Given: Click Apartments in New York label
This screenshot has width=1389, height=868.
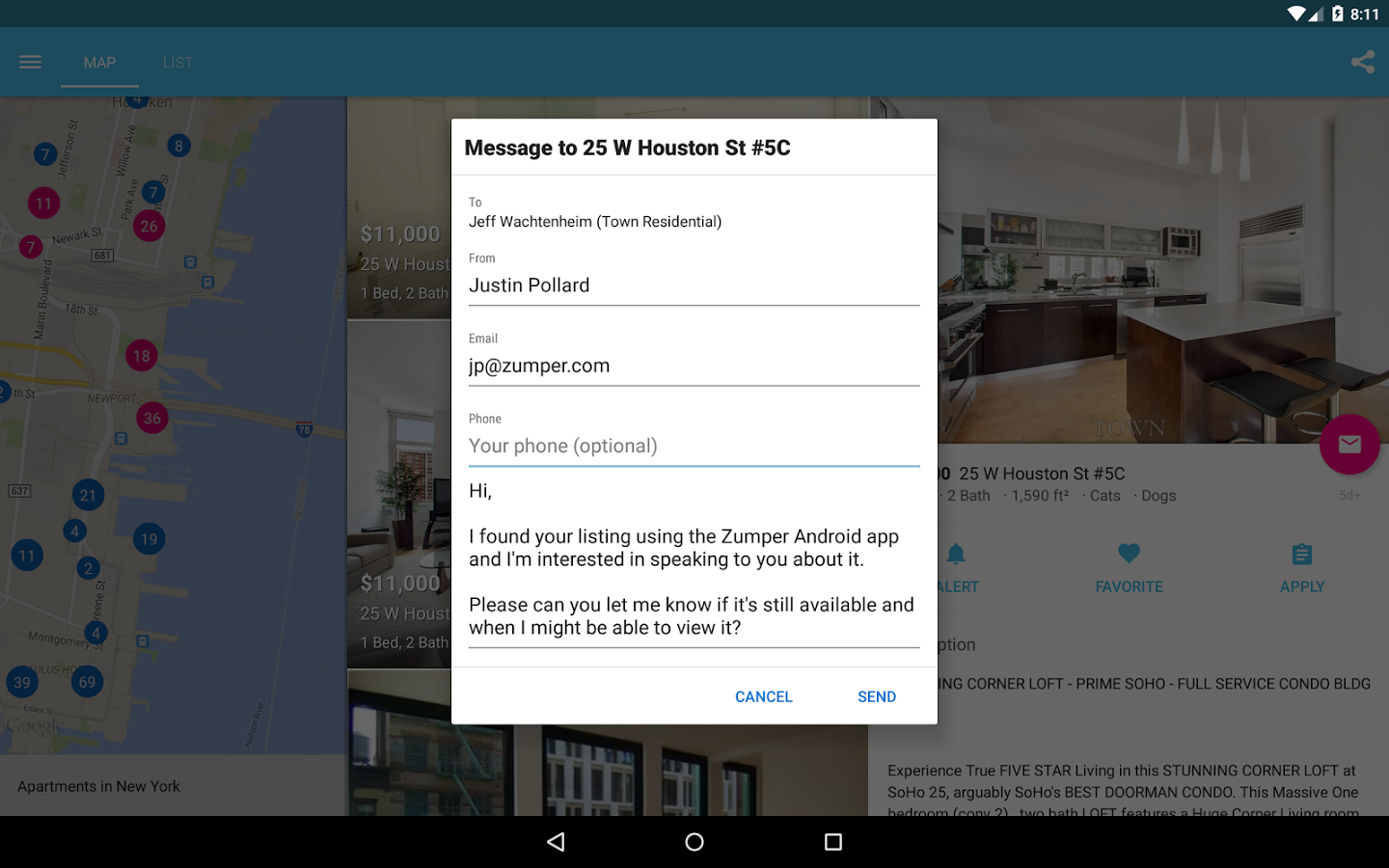Looking at the screenshot, I should pyautogui.click(x=98, y=786).
